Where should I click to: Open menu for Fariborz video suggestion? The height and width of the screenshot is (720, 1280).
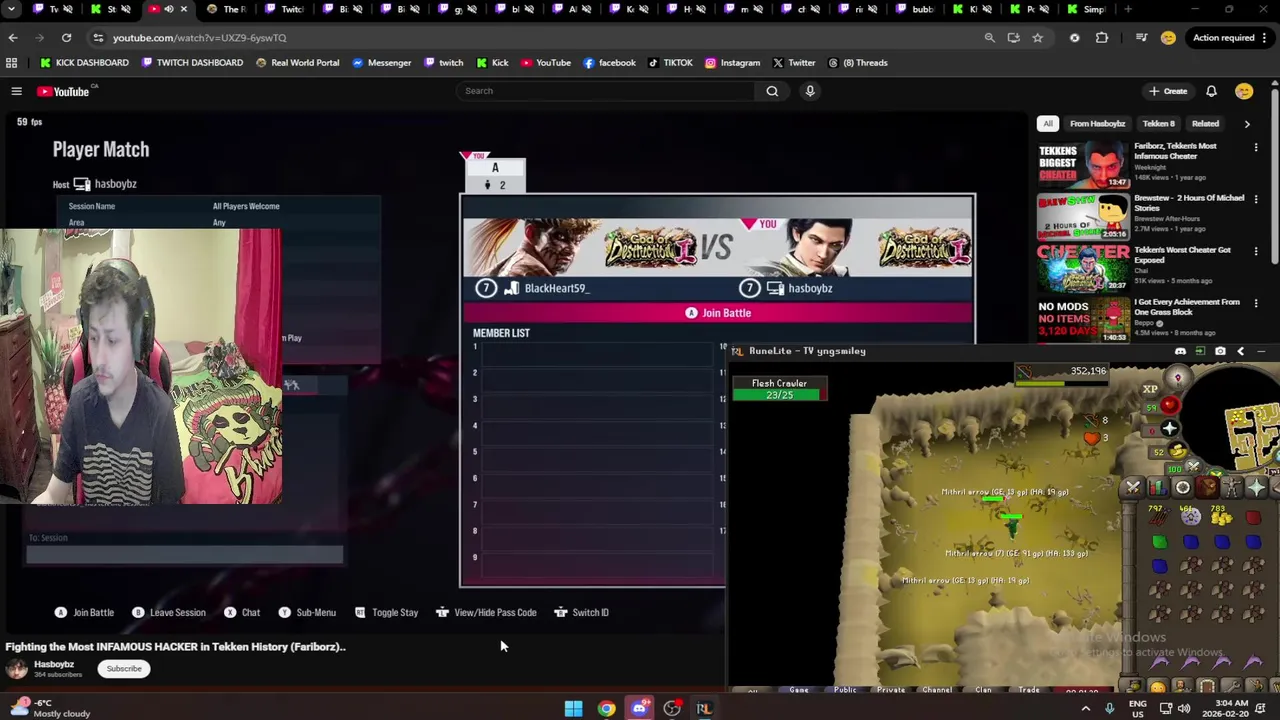[1256, 147]
